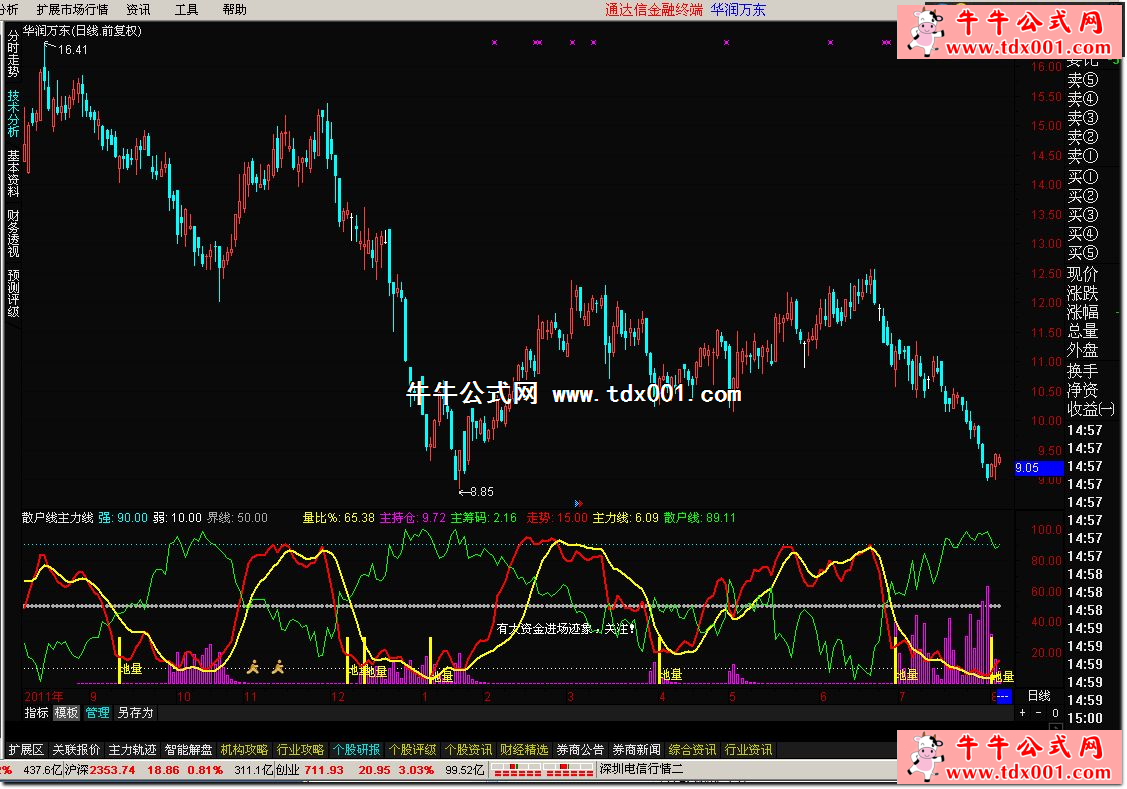Open the 预测评级 side tab
This screenshot has width=1127, height=789.
[x=13, y=293]
